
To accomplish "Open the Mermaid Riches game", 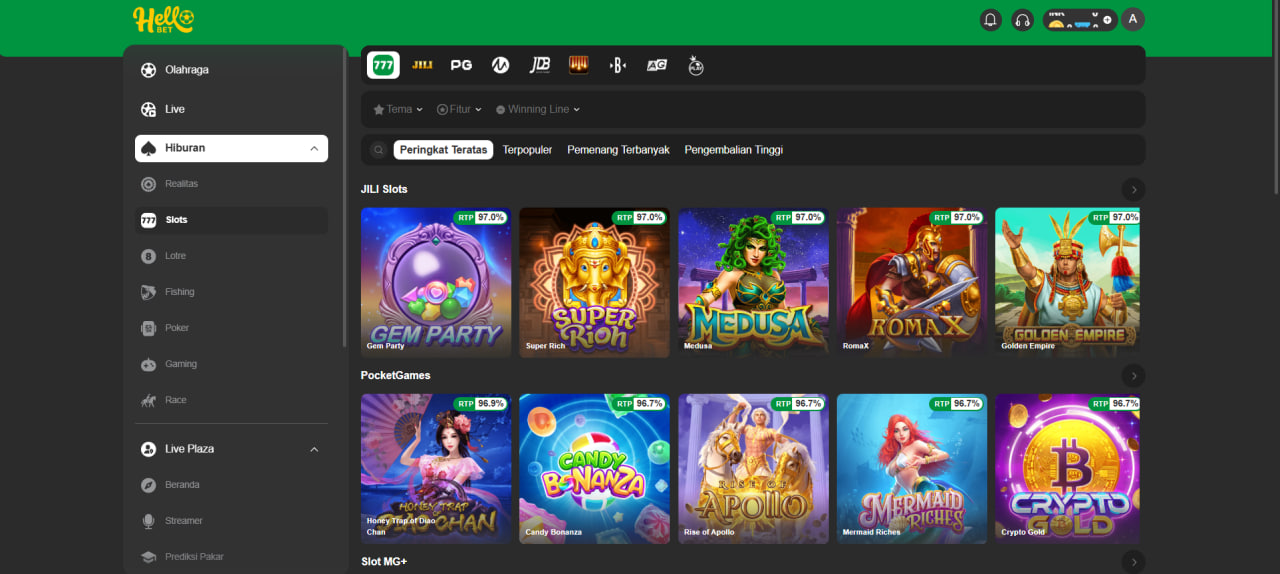I will tap(912, 468).
